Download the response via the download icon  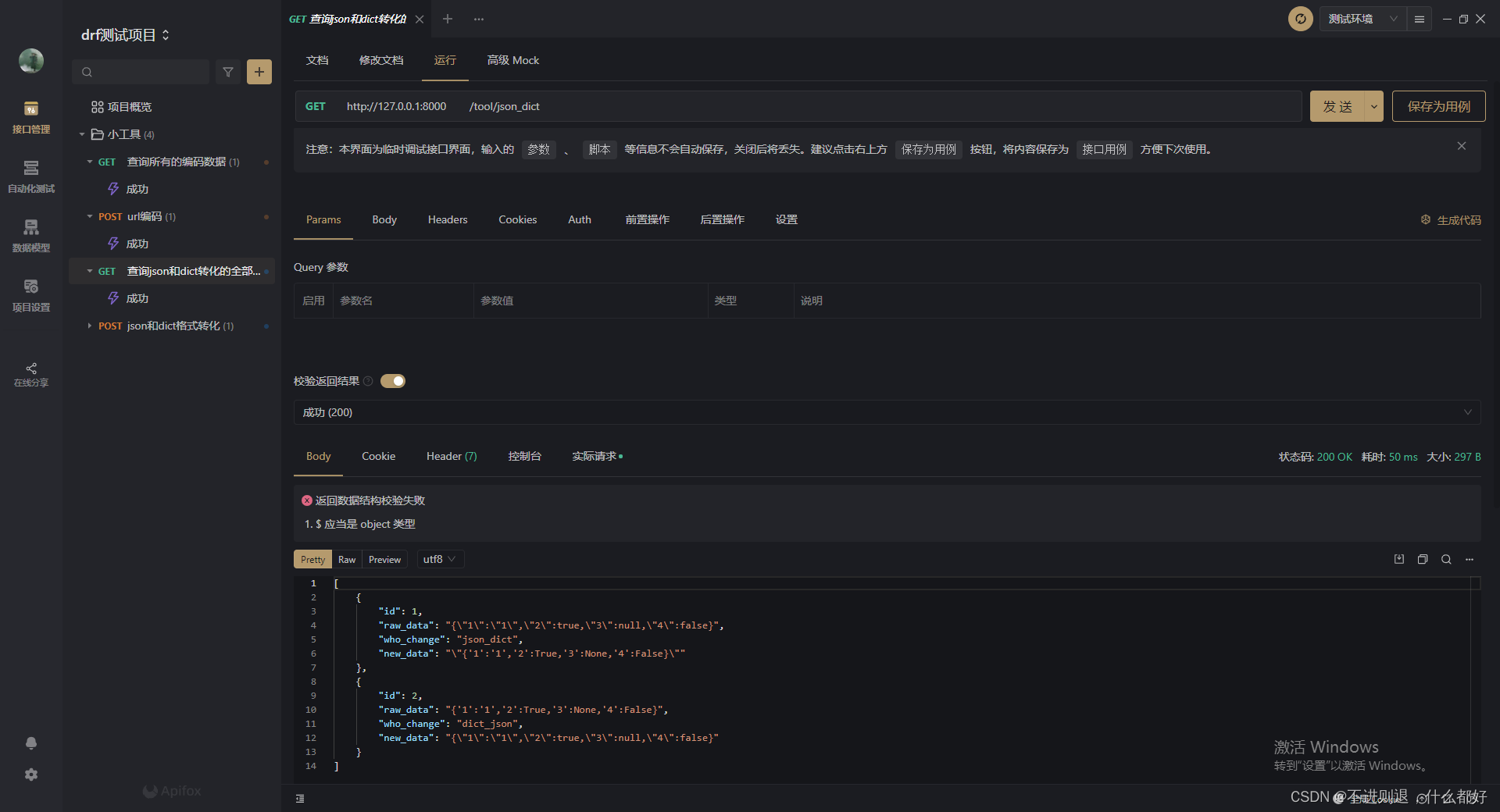1399,559
